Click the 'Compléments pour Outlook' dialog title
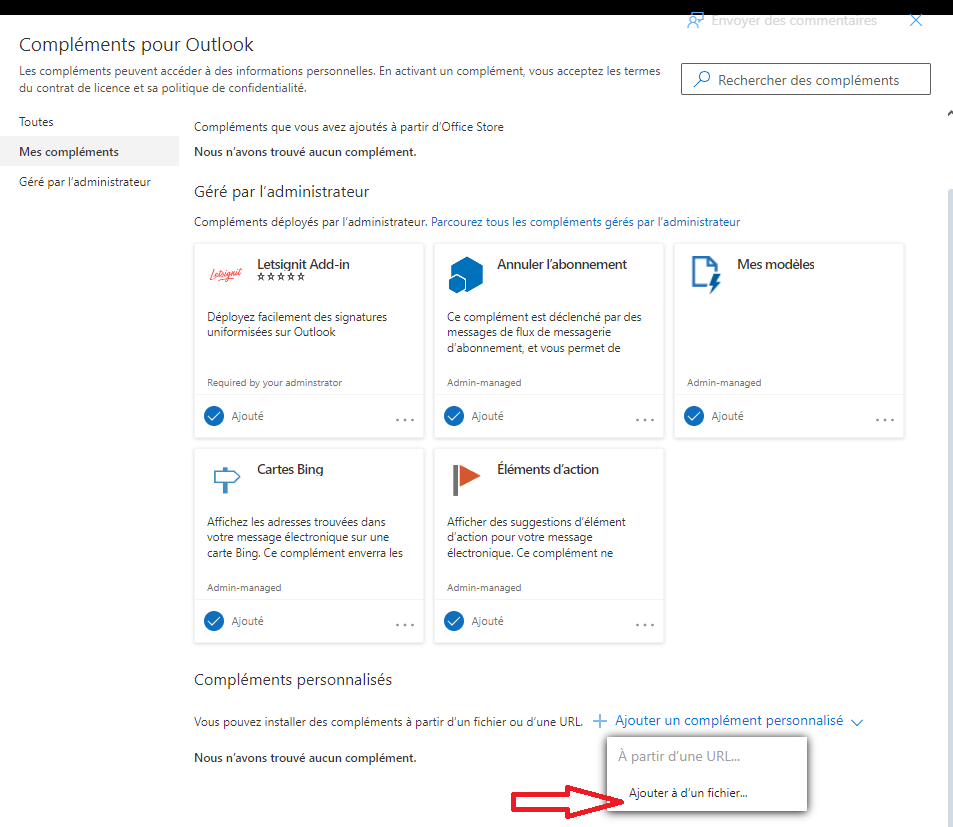The width and height of the screenshot is (953, 827). click(136, 45)
